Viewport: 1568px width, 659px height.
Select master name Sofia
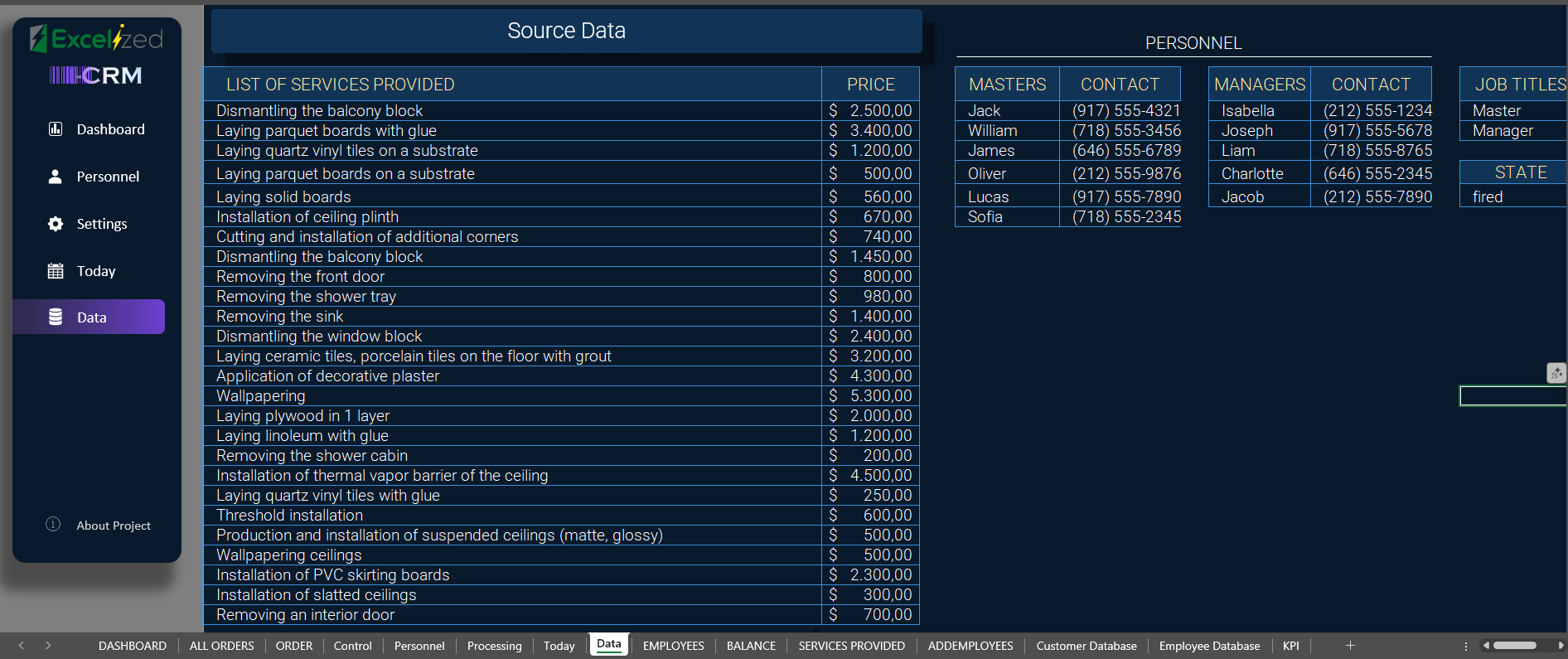pos(1008,217)
